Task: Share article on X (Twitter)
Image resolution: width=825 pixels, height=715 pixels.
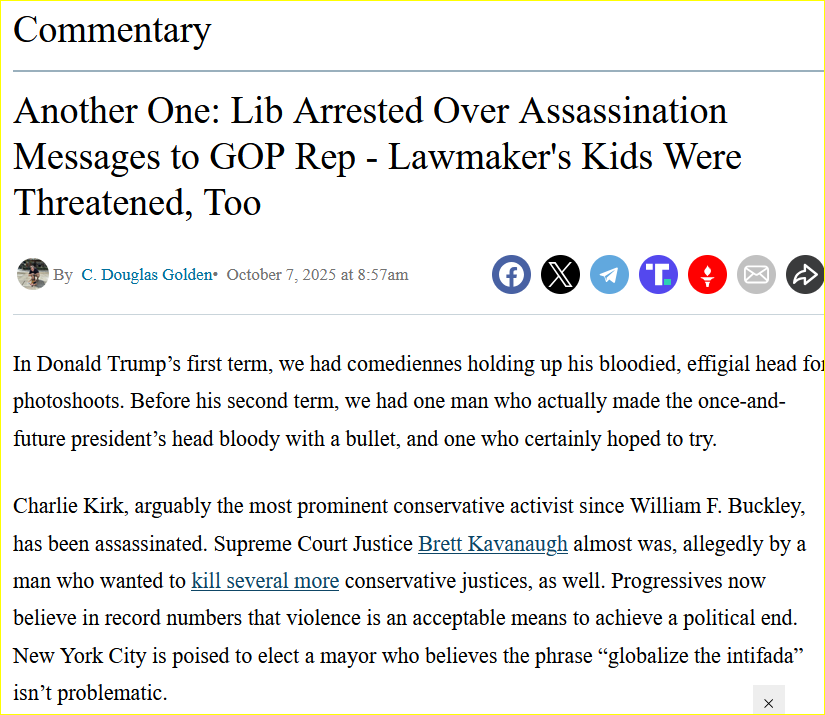Action: click(560, 274)
